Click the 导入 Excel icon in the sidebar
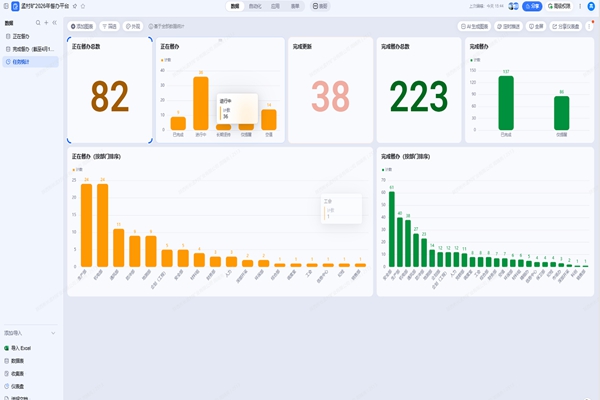This screenshot has height=400, width=600. (x=6, y=347)
